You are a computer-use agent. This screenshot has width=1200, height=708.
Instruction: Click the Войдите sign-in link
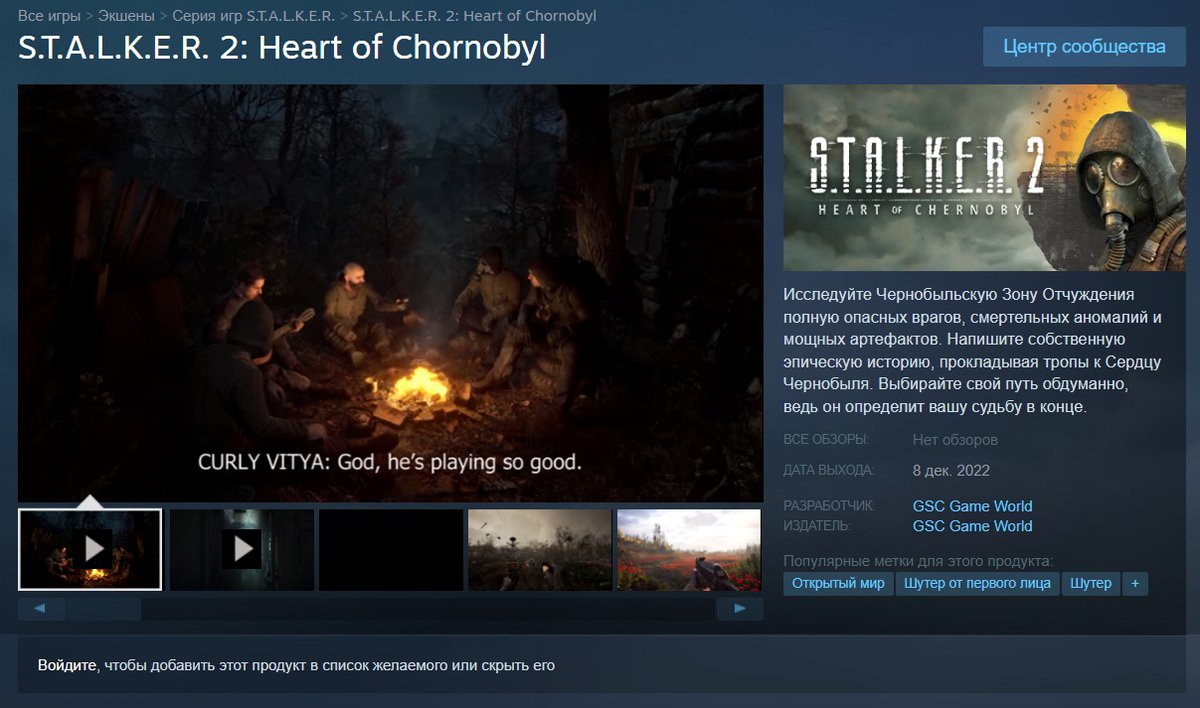pos(67,665)
